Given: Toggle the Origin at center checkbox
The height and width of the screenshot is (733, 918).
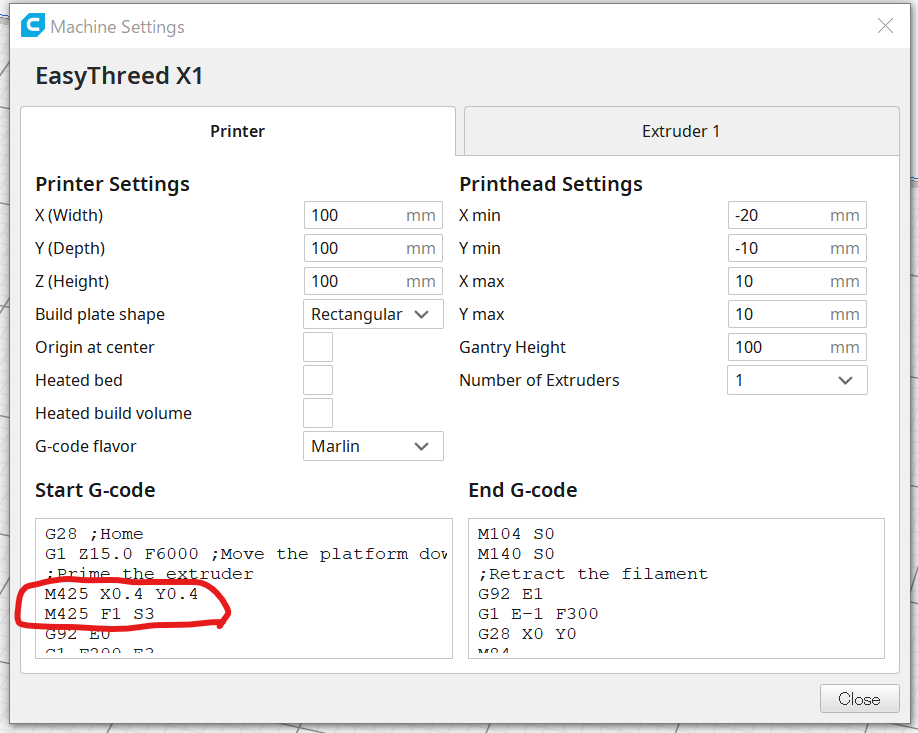Looking at the screenshot, I should [x=318, y=347].
